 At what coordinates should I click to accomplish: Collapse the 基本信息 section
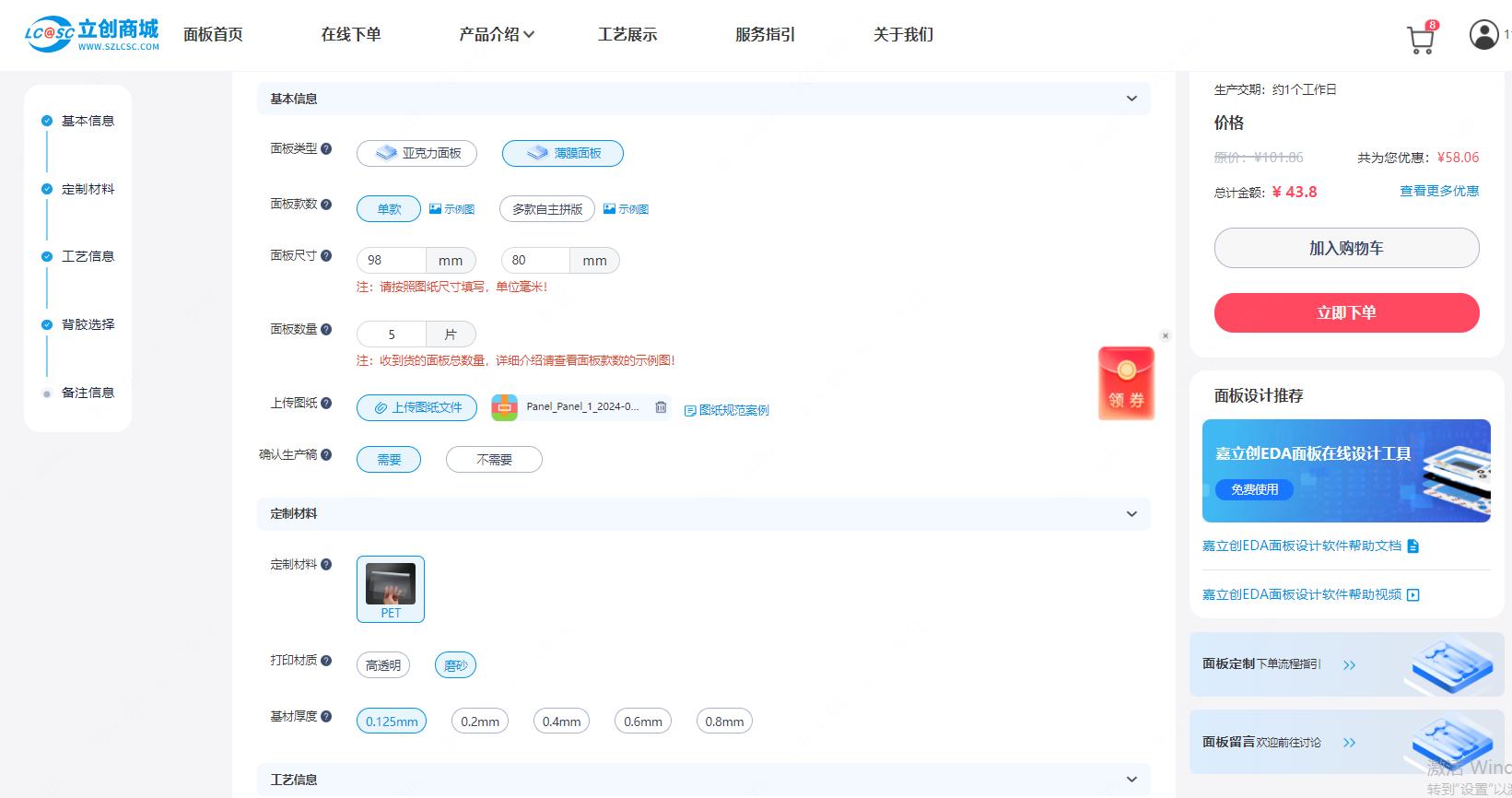(x=1131, y=99)
